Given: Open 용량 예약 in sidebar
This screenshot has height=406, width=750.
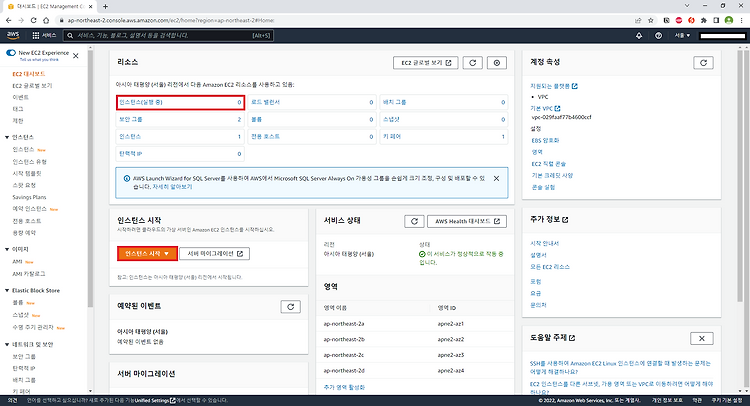Looking at the screenshot, I should pos(24,233).
